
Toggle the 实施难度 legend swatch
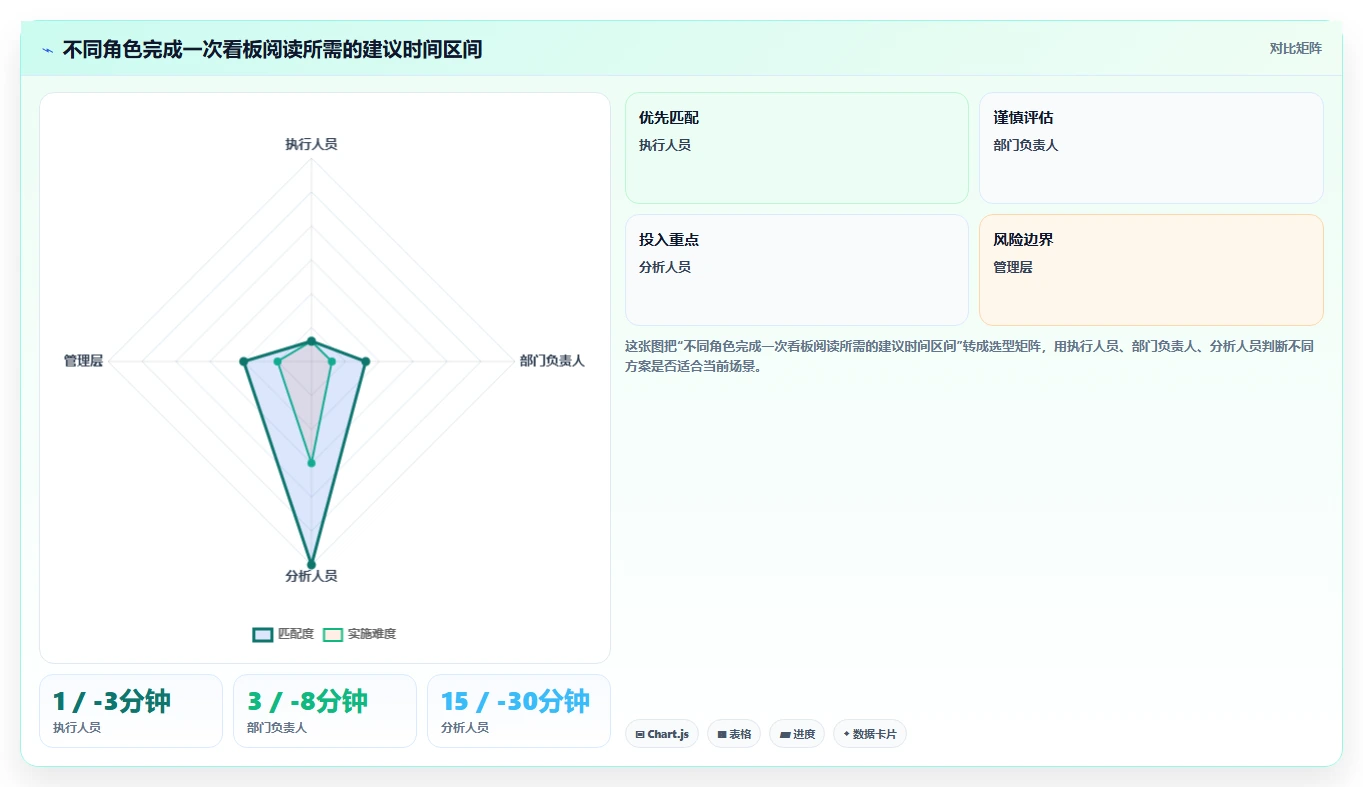[x=333, y=634]
